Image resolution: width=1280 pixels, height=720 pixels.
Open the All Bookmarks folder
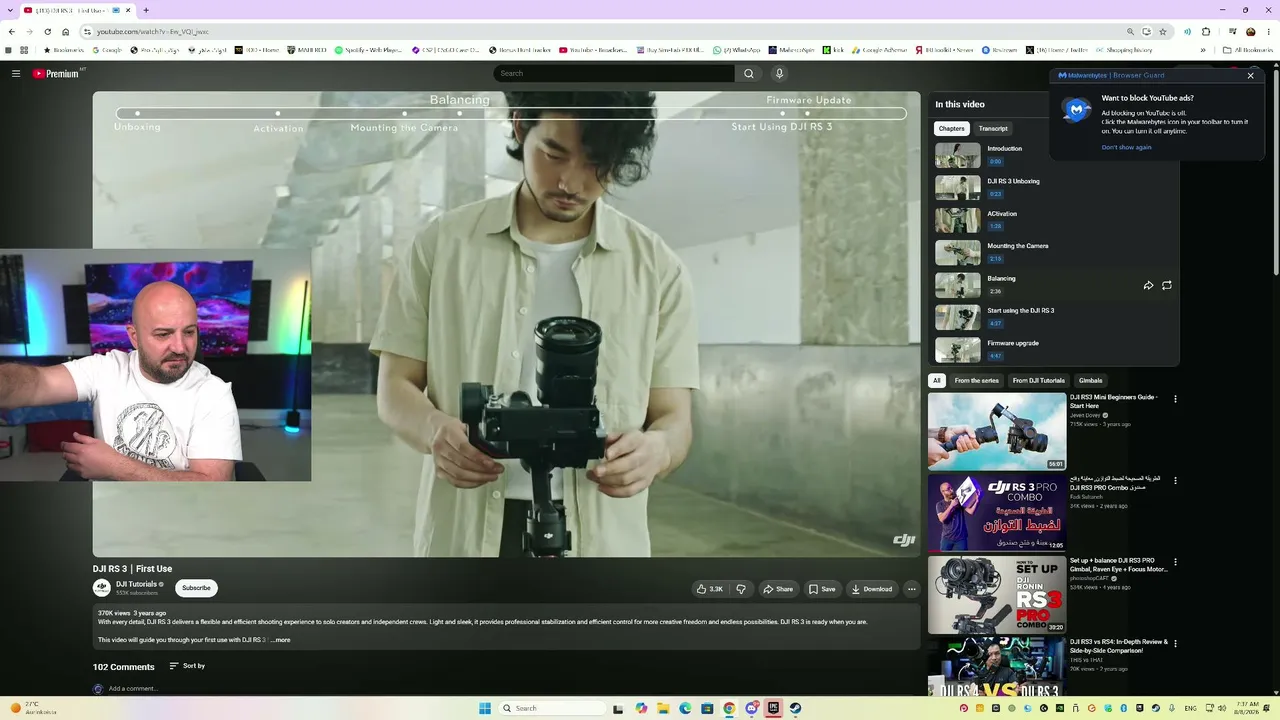click(x=1247, y=50)
